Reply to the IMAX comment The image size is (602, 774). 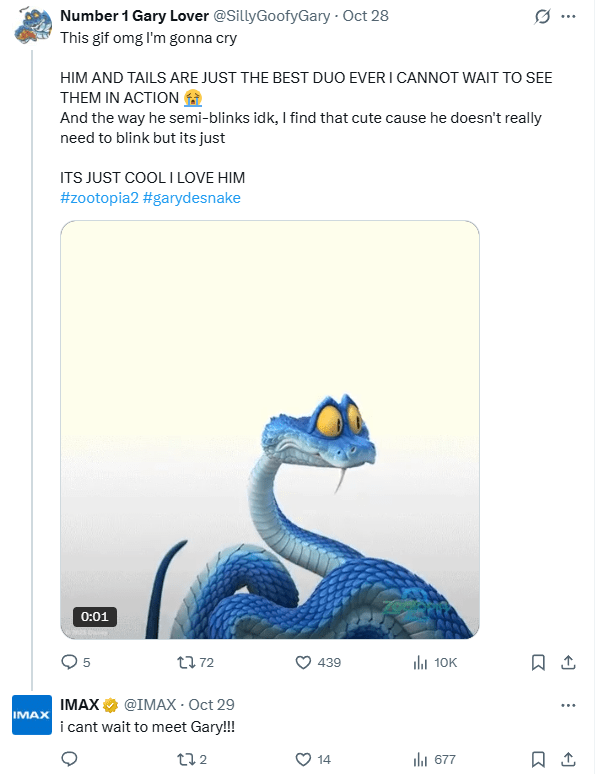click(x=69, y=759)
